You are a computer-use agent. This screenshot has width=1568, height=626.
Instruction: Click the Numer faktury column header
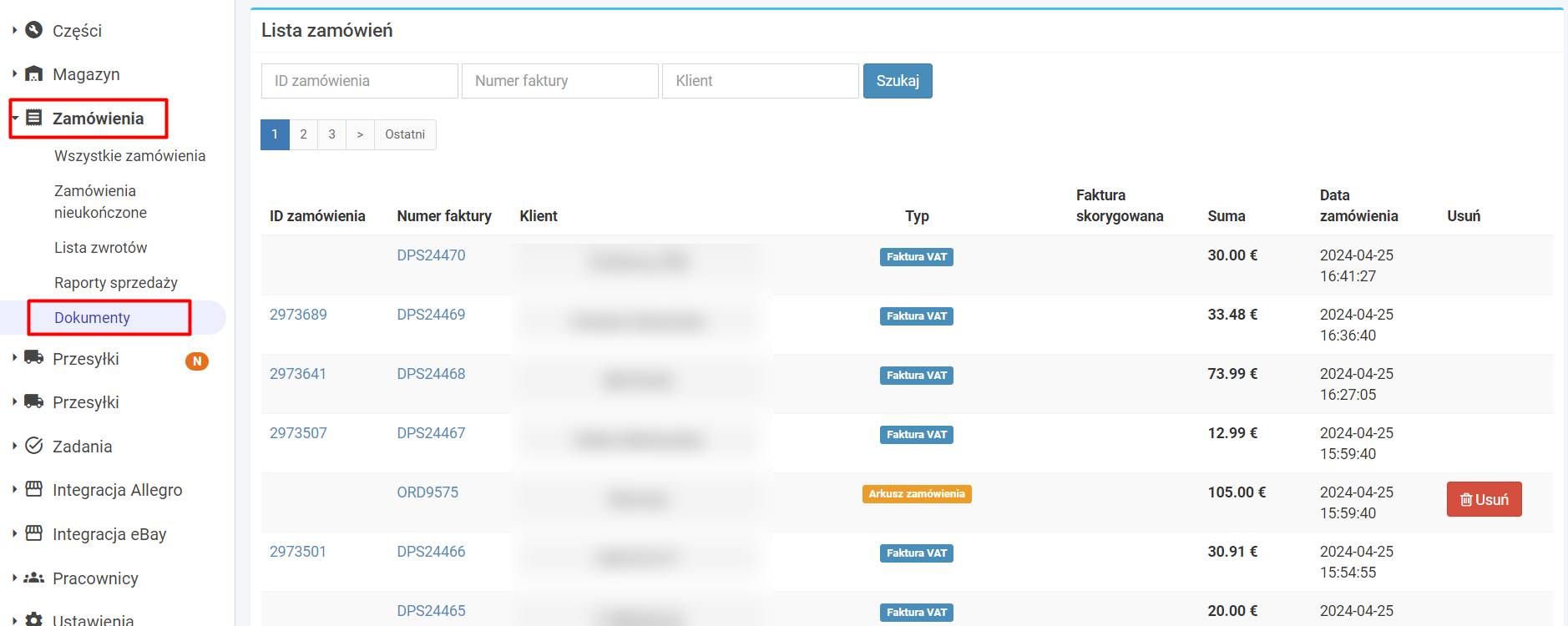(444, 216)
